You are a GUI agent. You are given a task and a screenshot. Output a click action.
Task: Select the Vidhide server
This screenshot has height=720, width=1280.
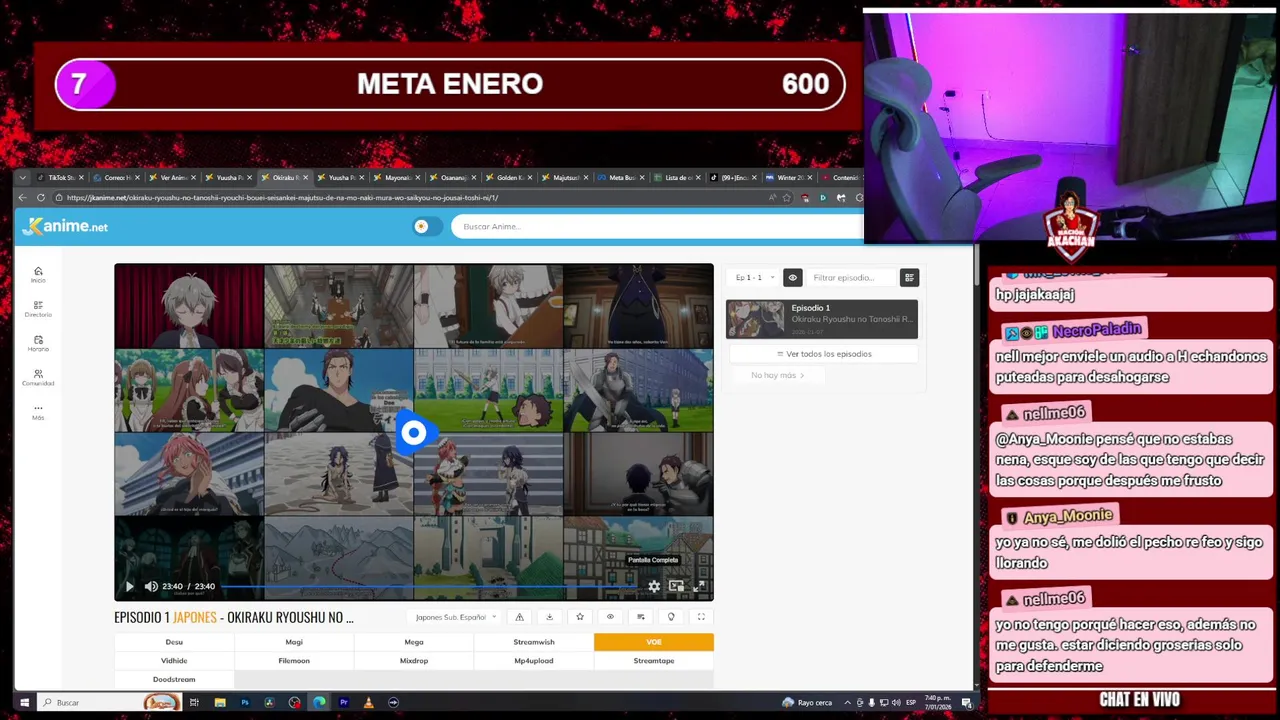click(174, 661)
